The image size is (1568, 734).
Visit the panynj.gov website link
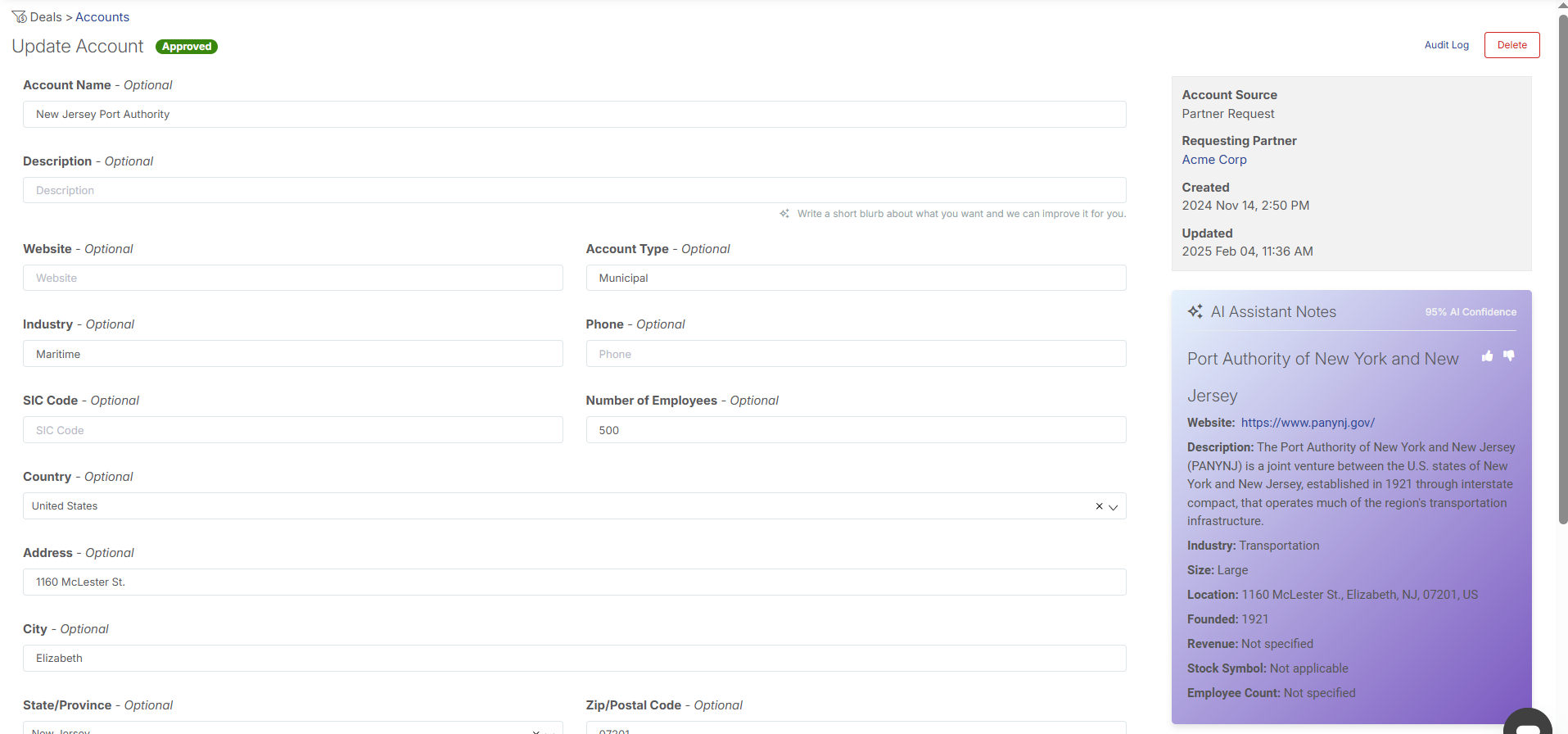1307,423
